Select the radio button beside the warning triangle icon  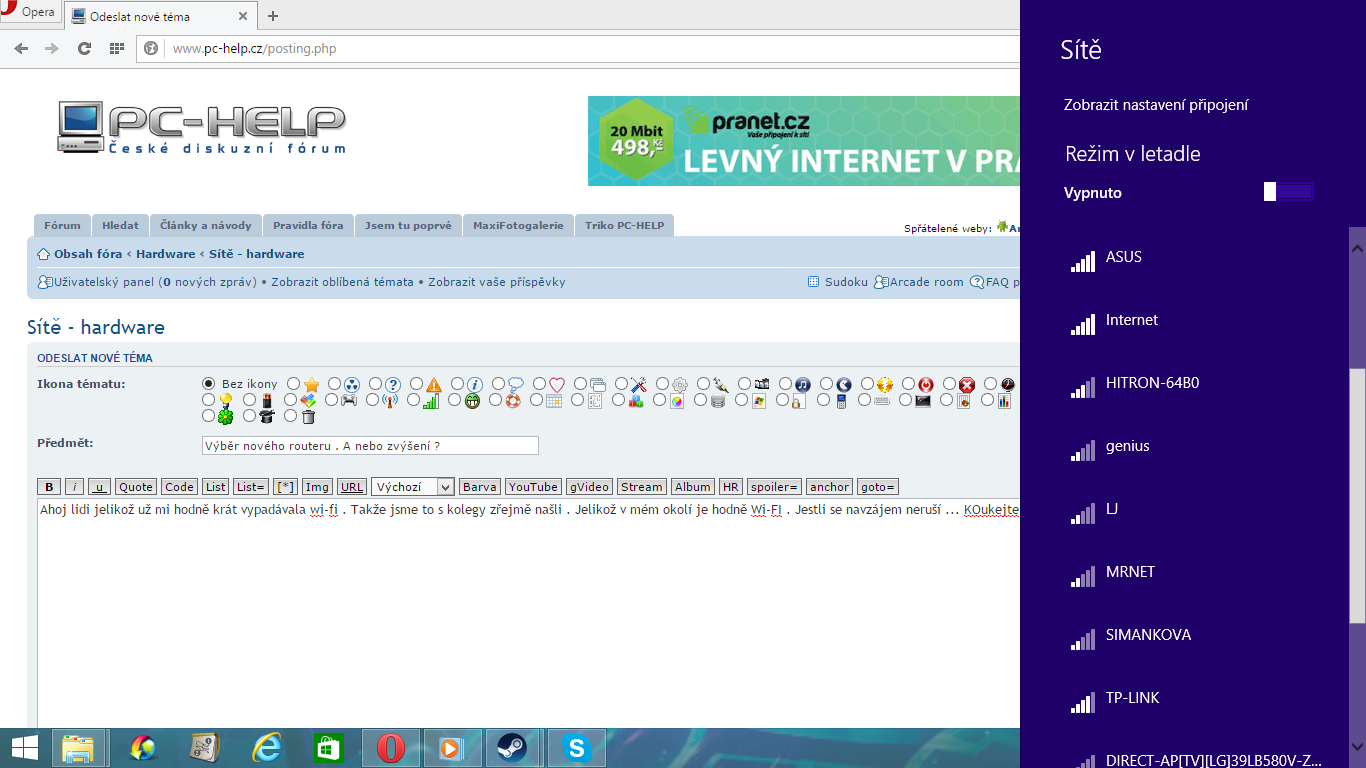(x=417, y=383)
